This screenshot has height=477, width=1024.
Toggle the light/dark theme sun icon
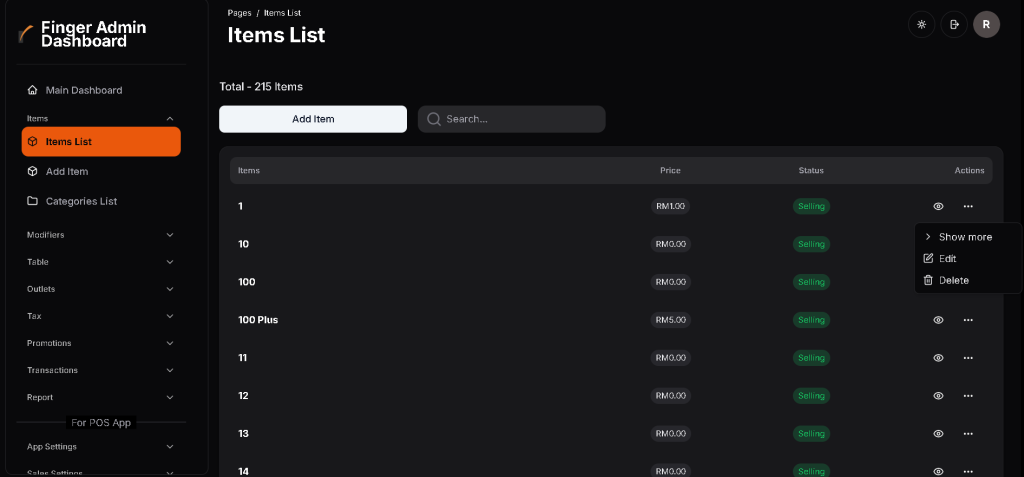coord(921,24)
